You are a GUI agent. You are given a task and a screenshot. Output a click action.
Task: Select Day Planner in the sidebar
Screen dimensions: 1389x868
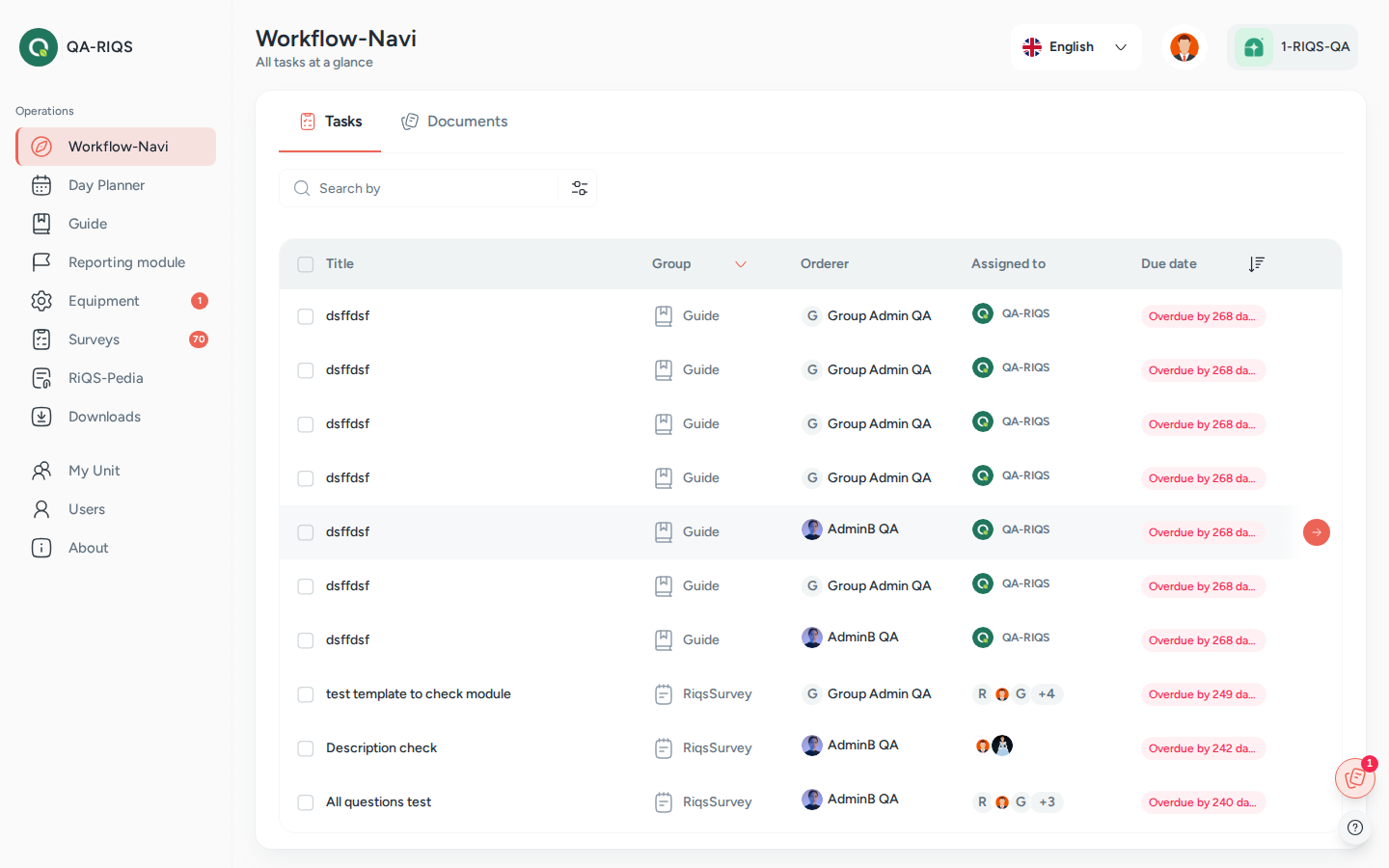116,185
